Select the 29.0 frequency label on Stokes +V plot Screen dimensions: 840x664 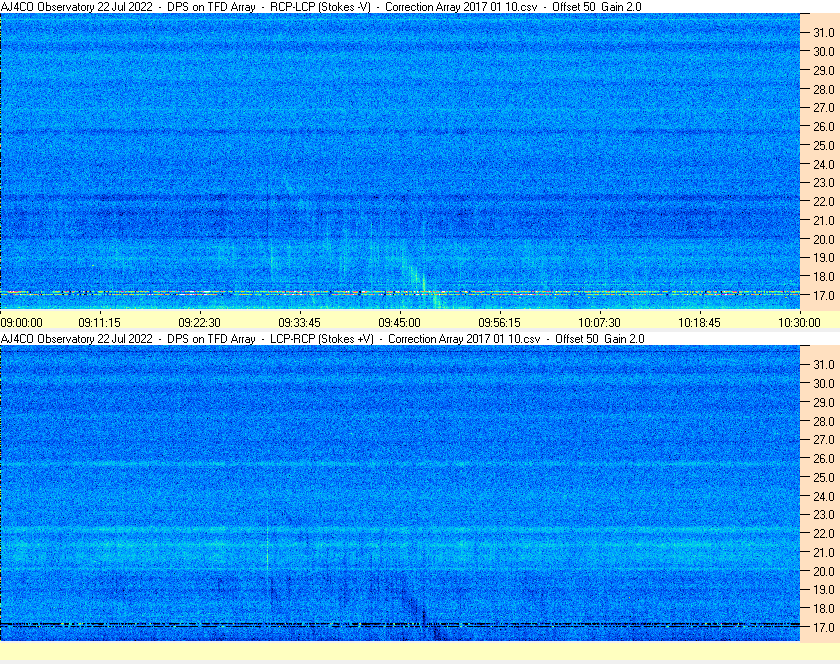(824, 402)
